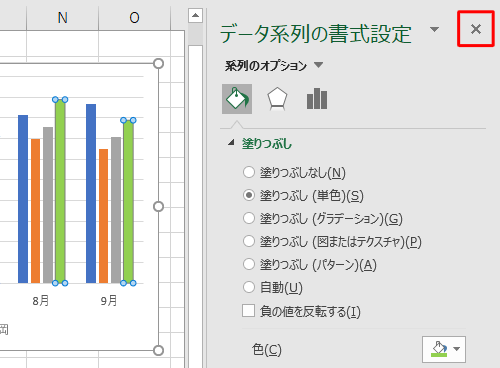Select 塗りつぶしなし(N) radio button

click(x=249, y=172)
